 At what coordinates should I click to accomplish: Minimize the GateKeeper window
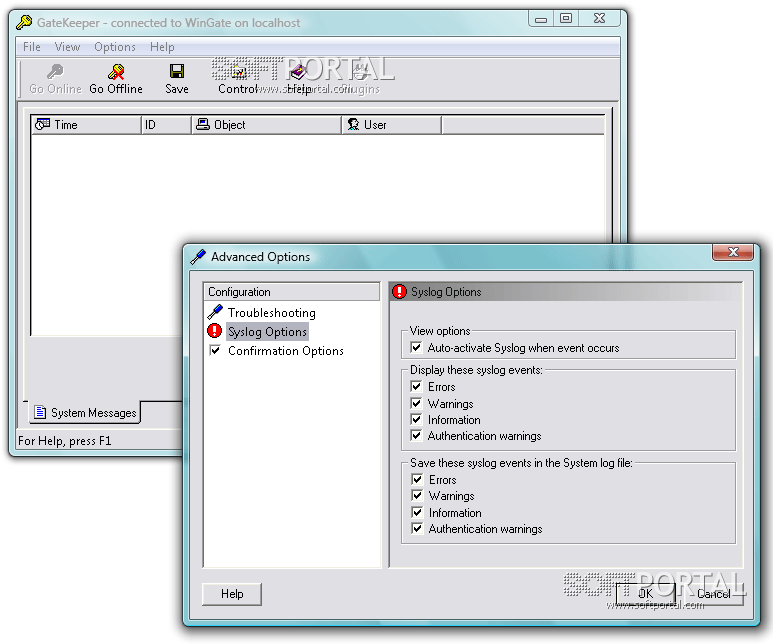(541, 19)
